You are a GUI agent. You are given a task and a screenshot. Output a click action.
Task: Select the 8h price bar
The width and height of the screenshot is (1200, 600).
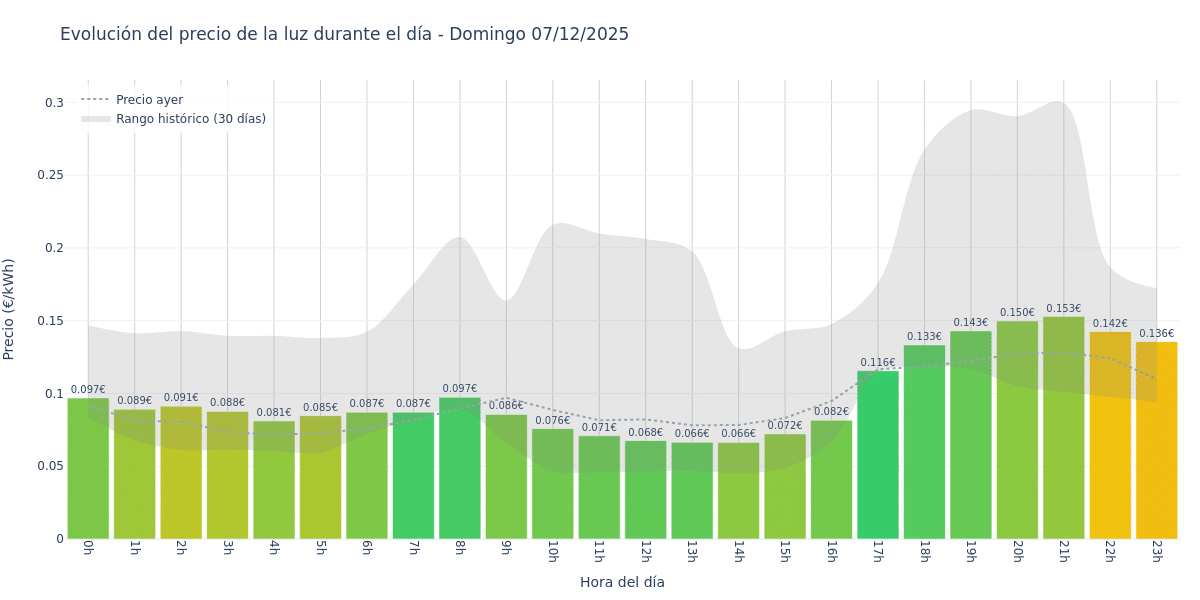pyautogui.click(x=460, y=470)
